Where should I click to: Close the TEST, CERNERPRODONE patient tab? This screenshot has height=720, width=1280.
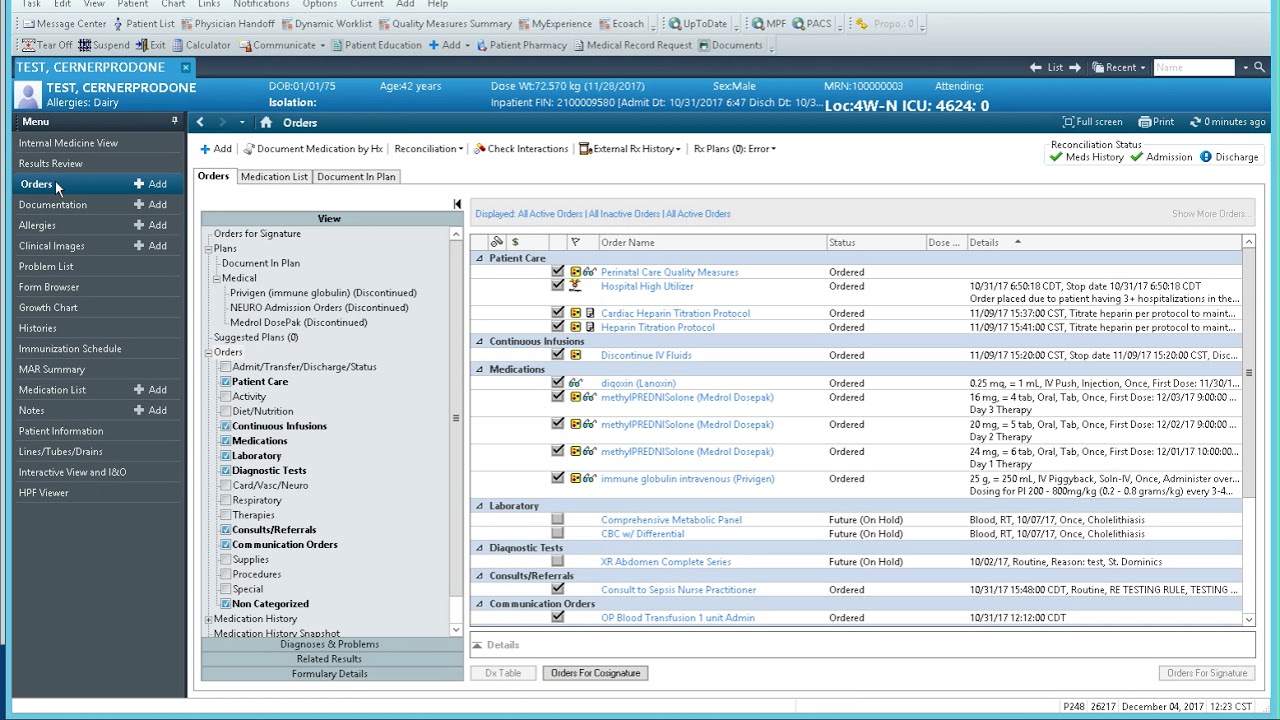click(x=185, y=67)
